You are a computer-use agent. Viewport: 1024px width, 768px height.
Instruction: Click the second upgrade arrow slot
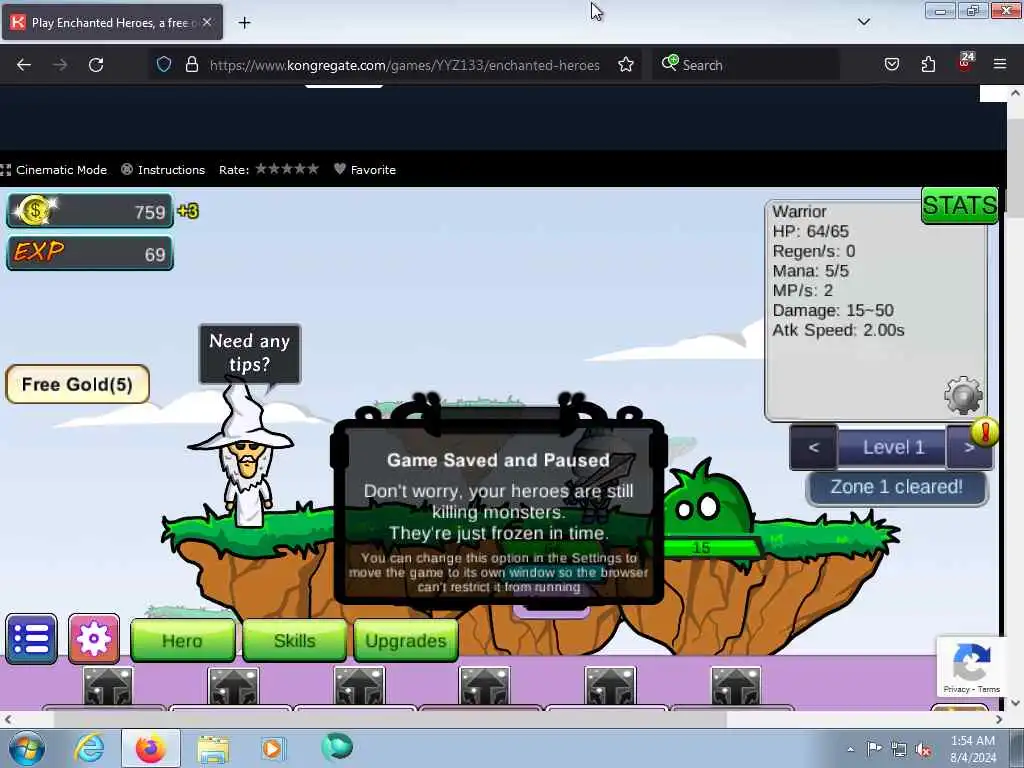pyautogui.click(x=233, y=686)
